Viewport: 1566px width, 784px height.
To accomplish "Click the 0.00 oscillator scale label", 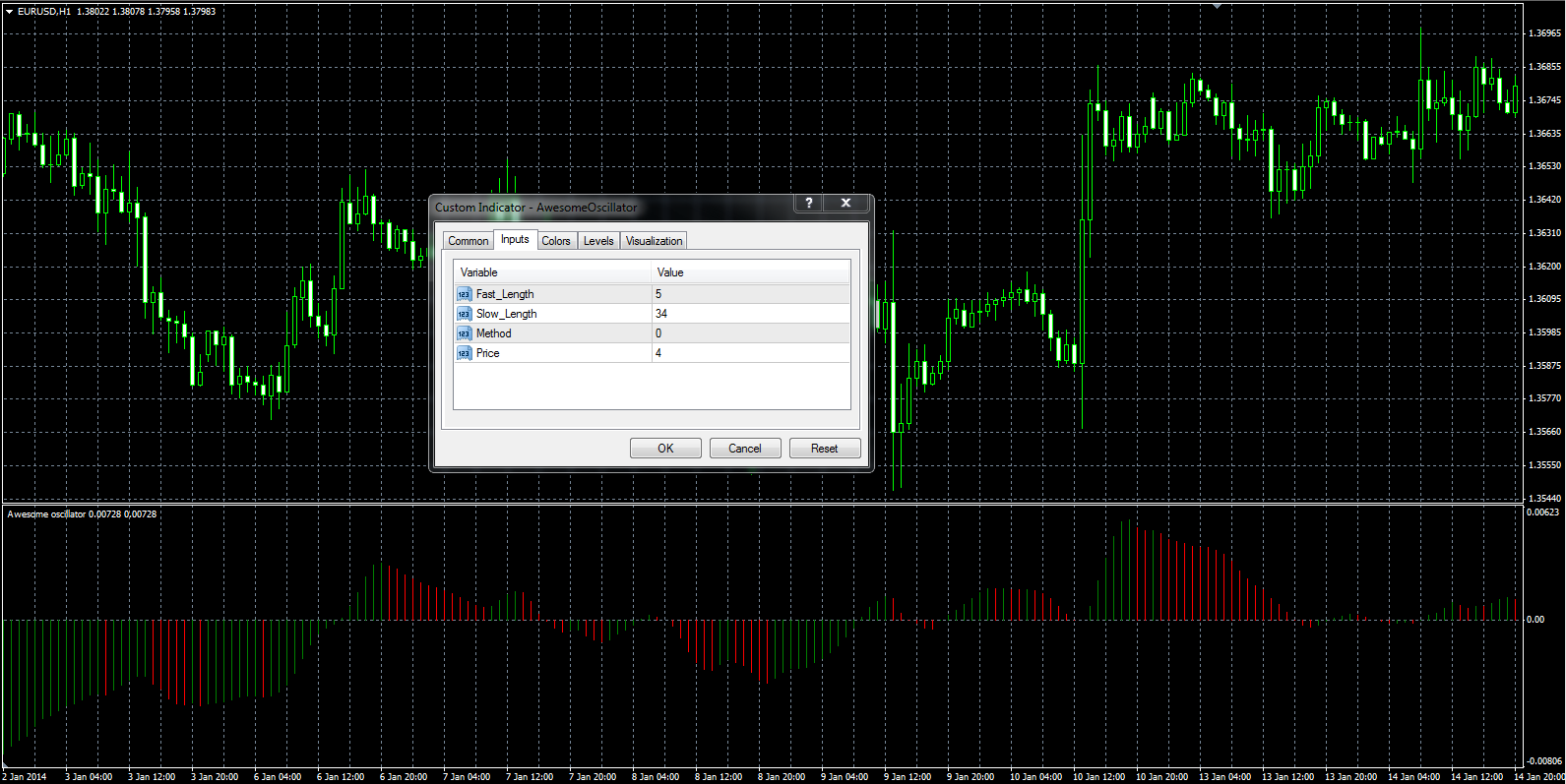I will (x=1535, y=620).
